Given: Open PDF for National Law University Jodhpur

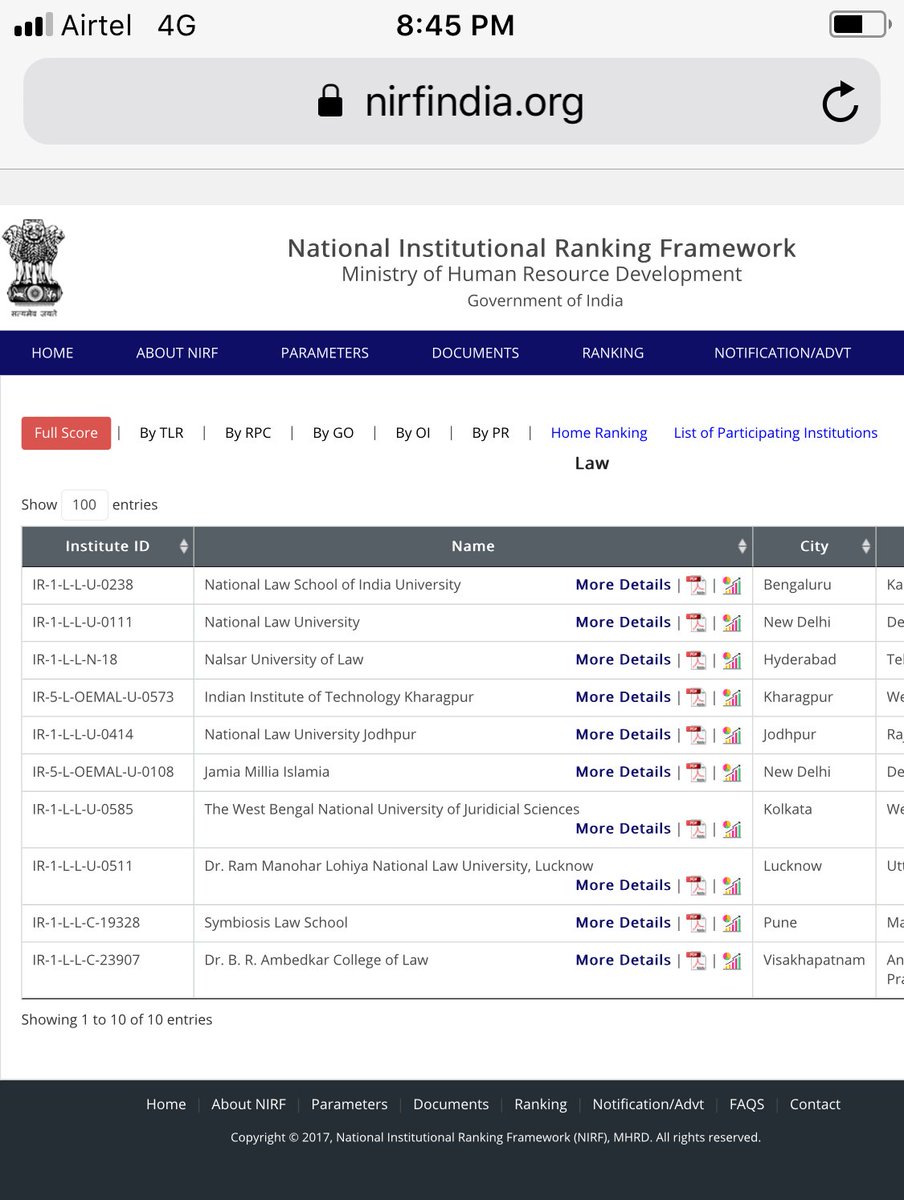Looking at the screenshot, I should [x=696, y=735].
